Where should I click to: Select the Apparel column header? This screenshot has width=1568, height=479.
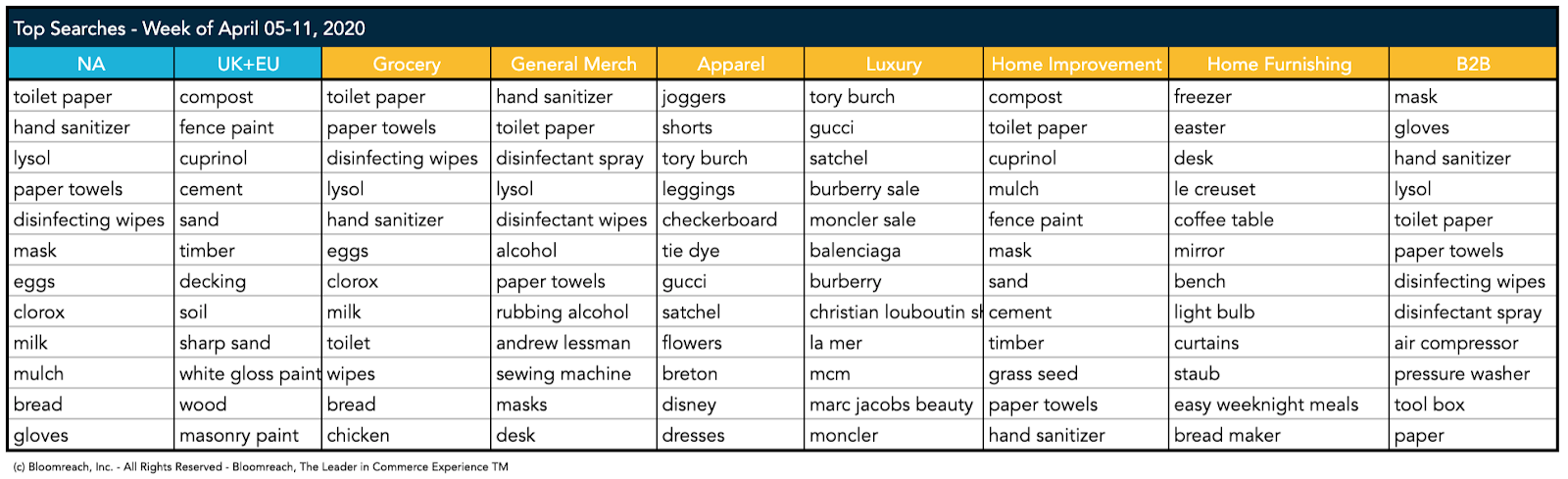click(730, 64)
